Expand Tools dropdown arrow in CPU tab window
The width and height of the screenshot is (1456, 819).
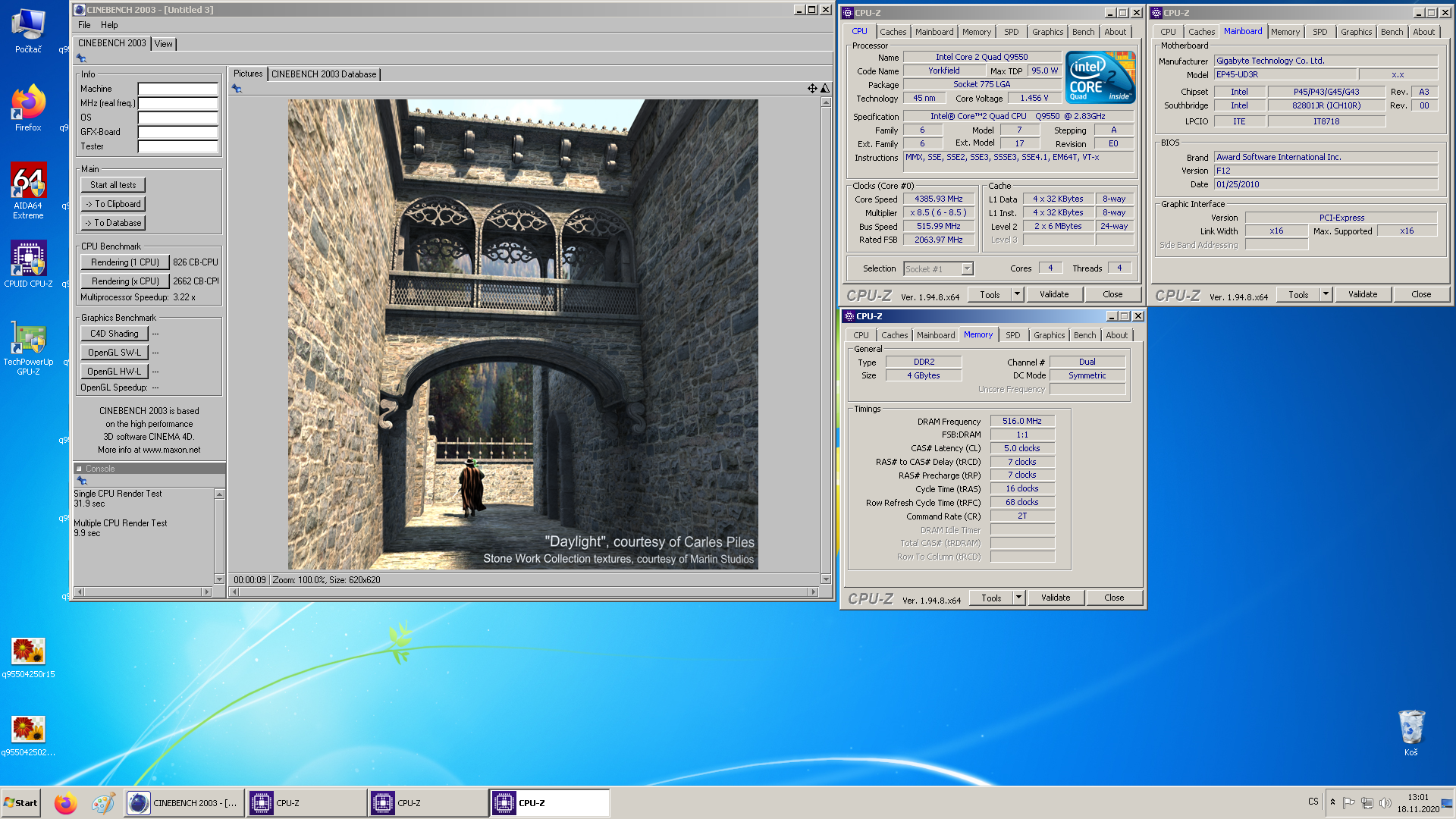[1017, 294]
